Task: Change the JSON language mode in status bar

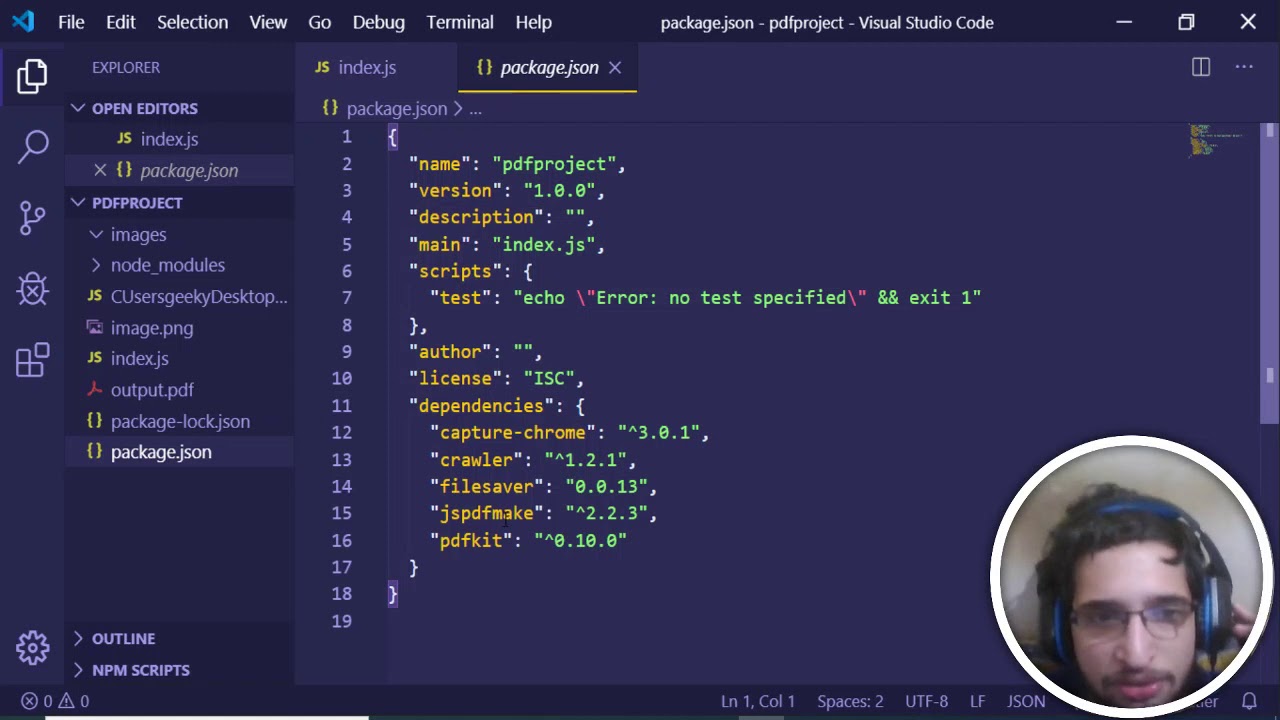Action: pyautogui.click(x=1026, y=701)
